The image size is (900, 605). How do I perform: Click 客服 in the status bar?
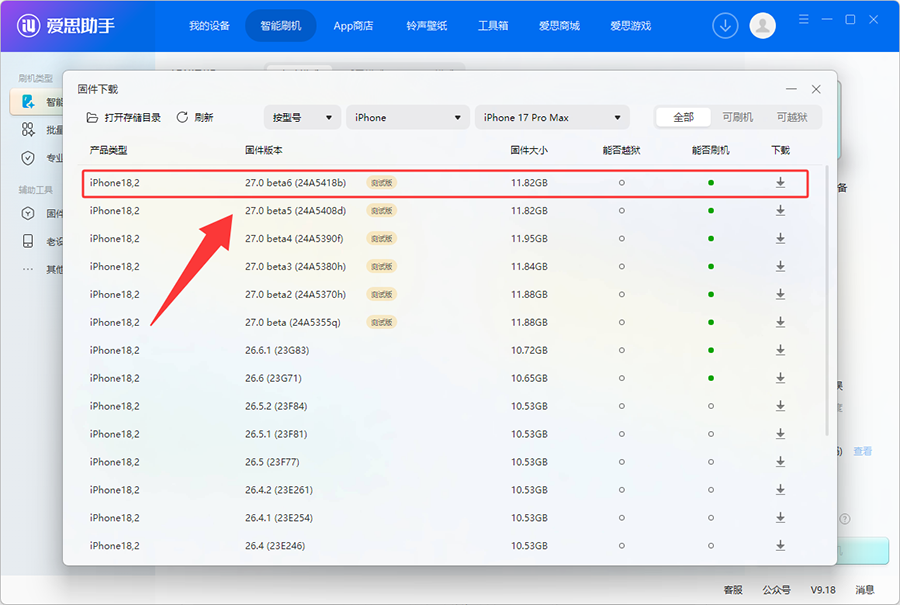732,590
